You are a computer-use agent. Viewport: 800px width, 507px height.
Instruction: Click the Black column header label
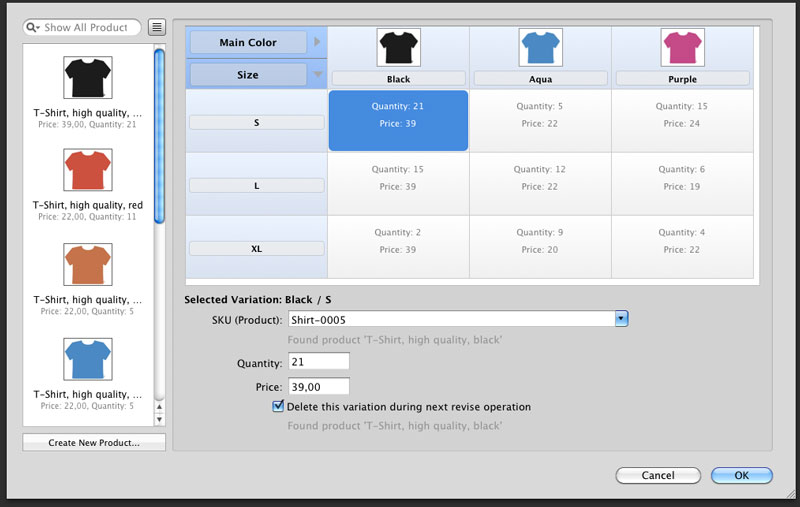click(x=398, y=79)
